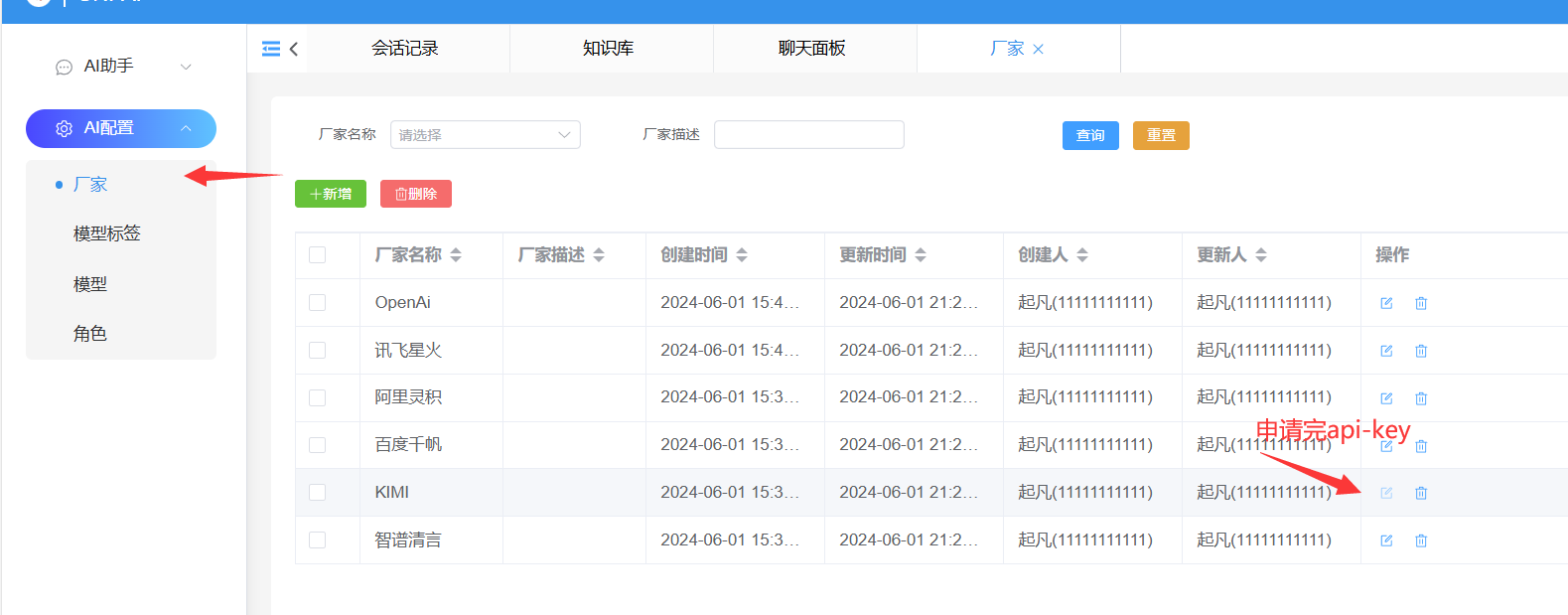Image resolution: width=1568 pixels, height=615 pixels.
Task: Check the KIMI row checkbox
Action: click(x=318, y=493)
